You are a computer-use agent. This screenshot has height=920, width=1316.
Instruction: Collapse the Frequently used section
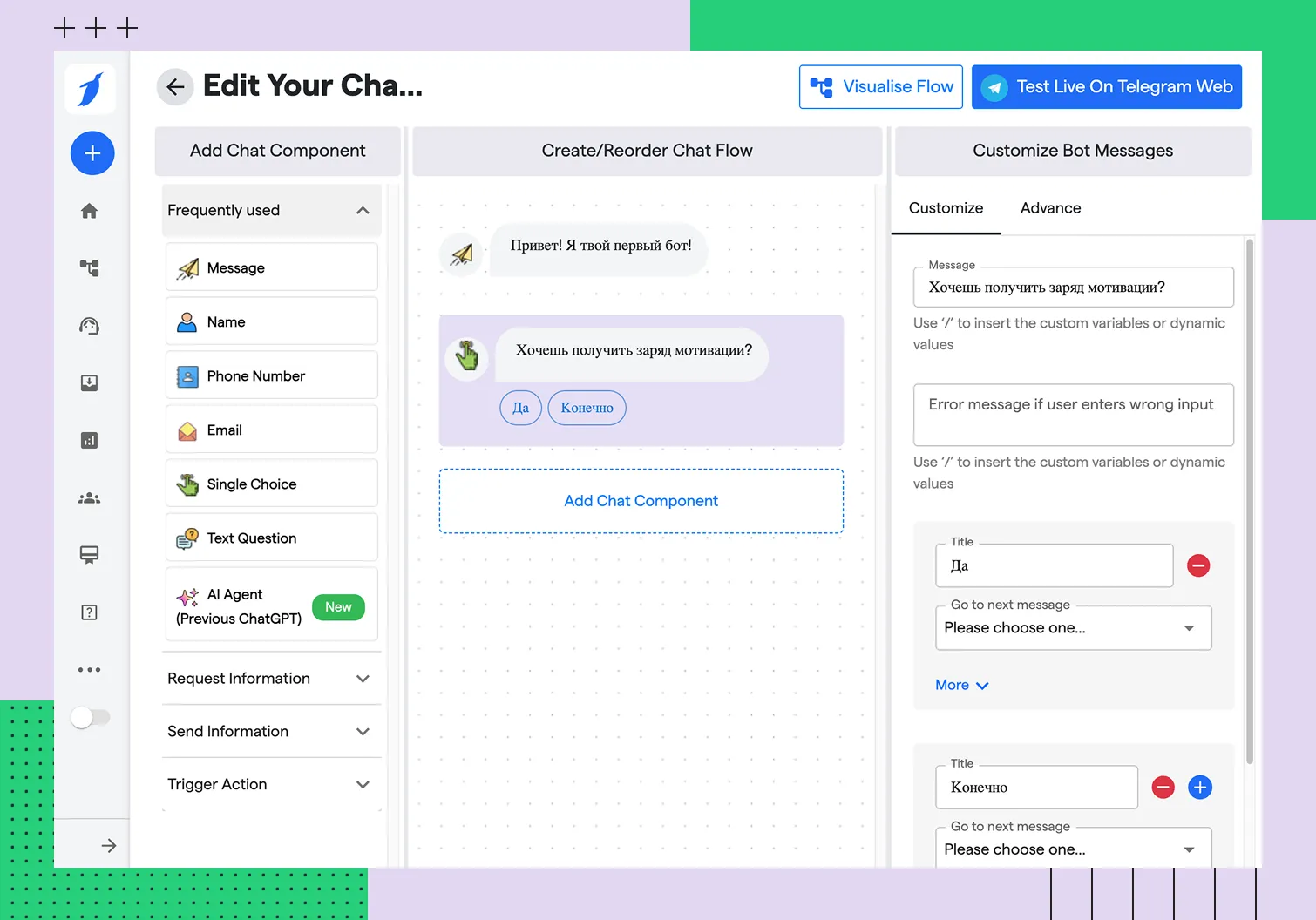click(363, 211)
